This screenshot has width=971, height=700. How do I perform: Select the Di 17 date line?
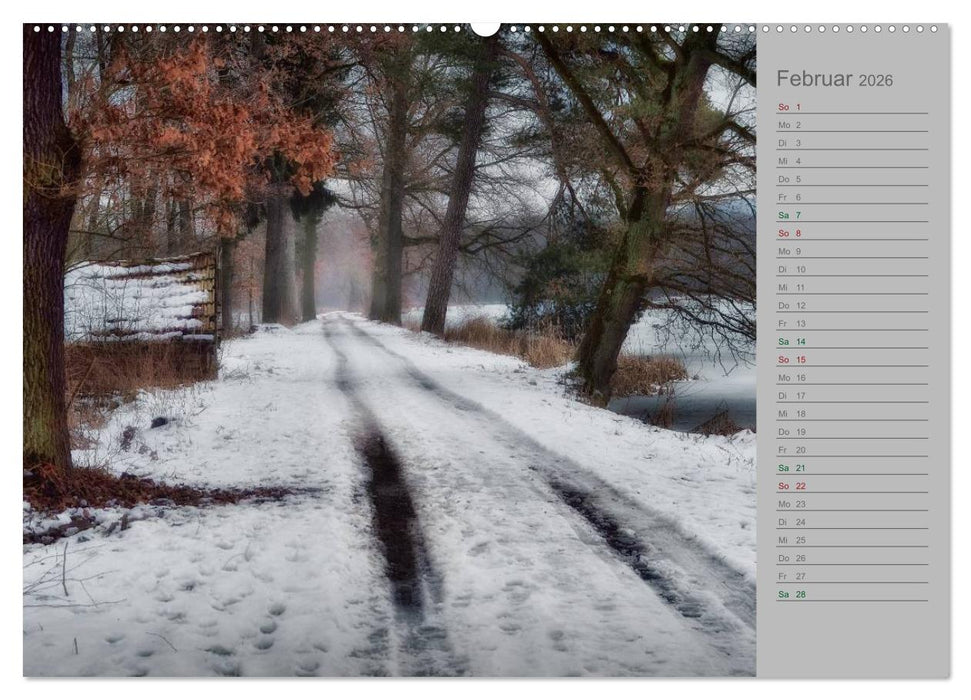(791, 395)
